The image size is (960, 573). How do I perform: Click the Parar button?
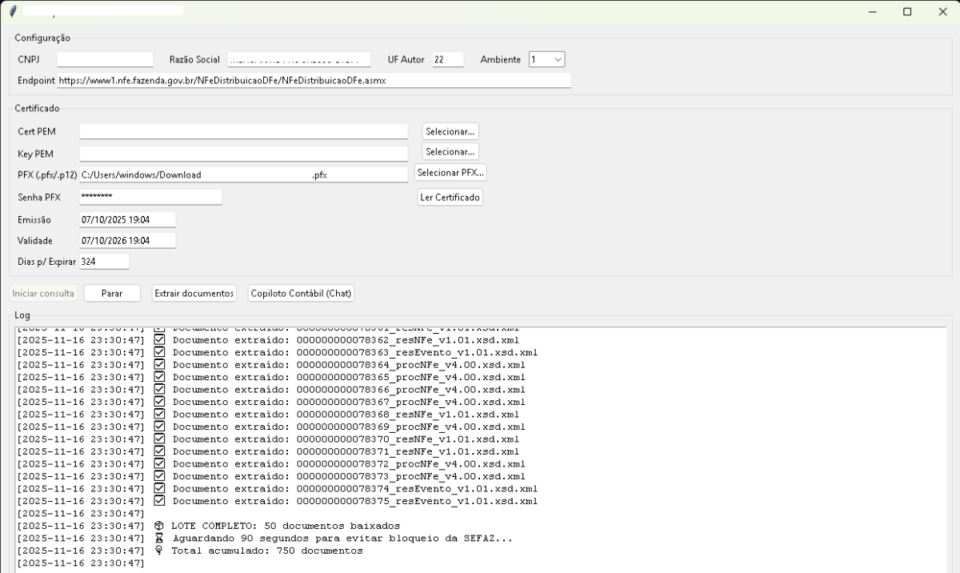pyautogui.click(x=112, y=293)
